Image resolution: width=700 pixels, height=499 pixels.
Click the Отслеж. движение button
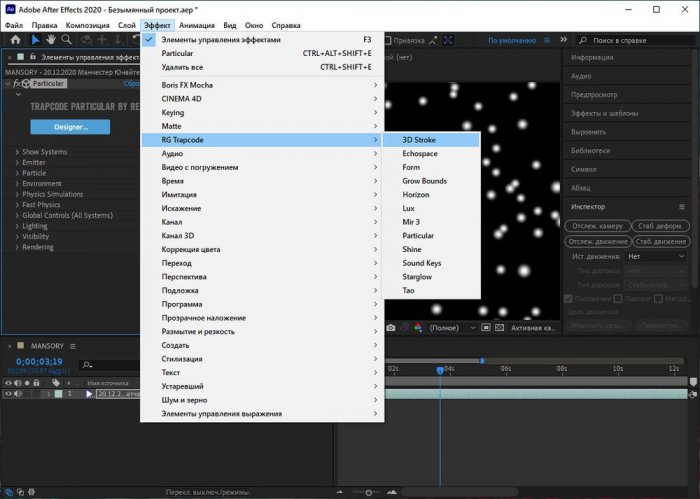[x=598, y=241]
